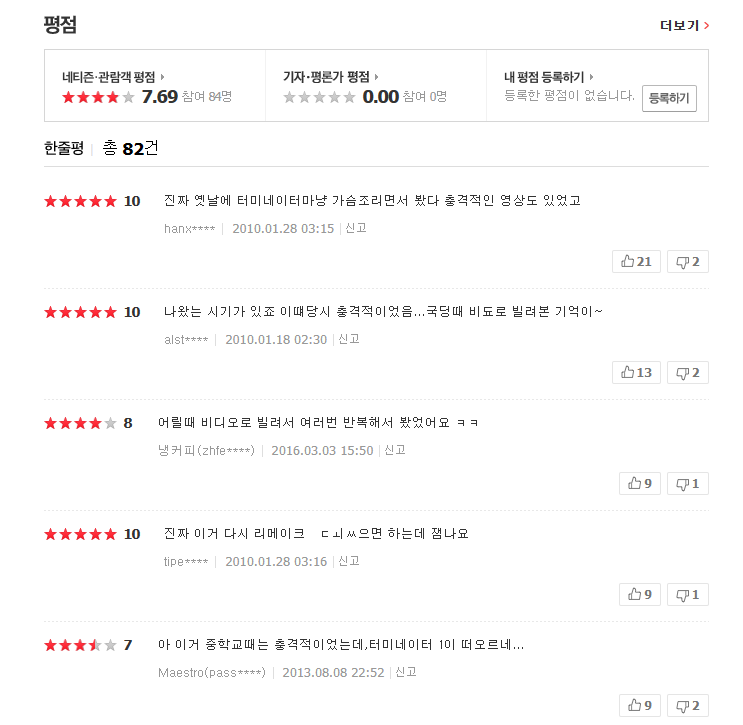The width and height of the screenshot is (743, 725).
Task: Dislike the hanx**** review
Action: [688, 262]
